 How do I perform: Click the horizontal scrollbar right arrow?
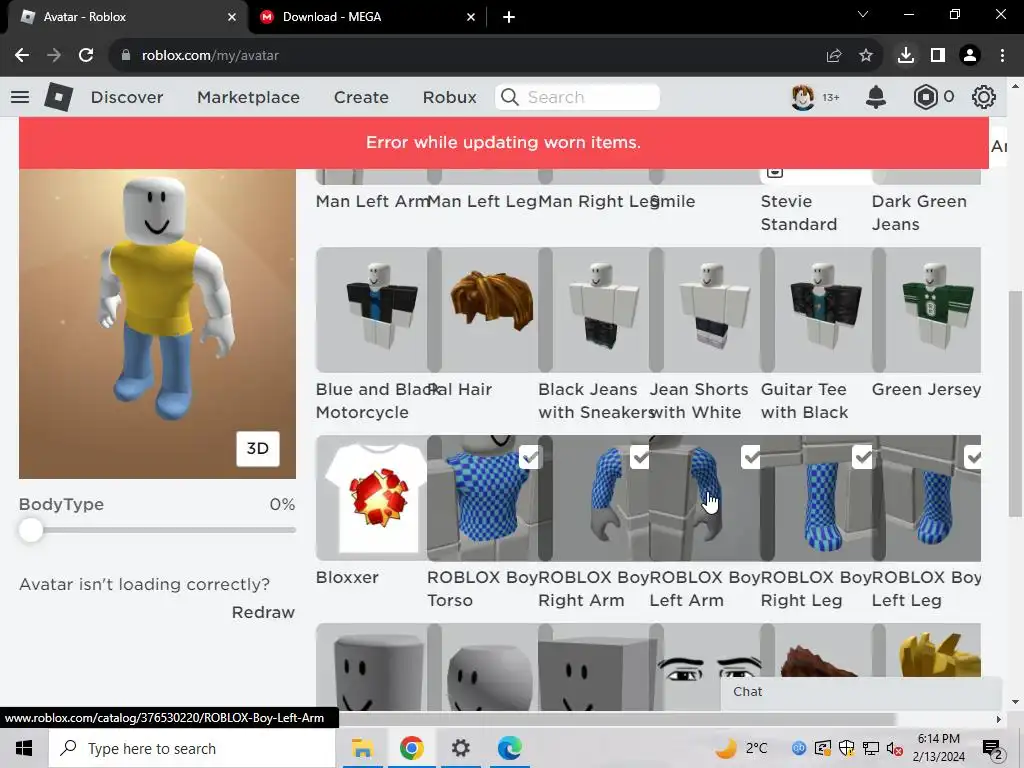999,719
